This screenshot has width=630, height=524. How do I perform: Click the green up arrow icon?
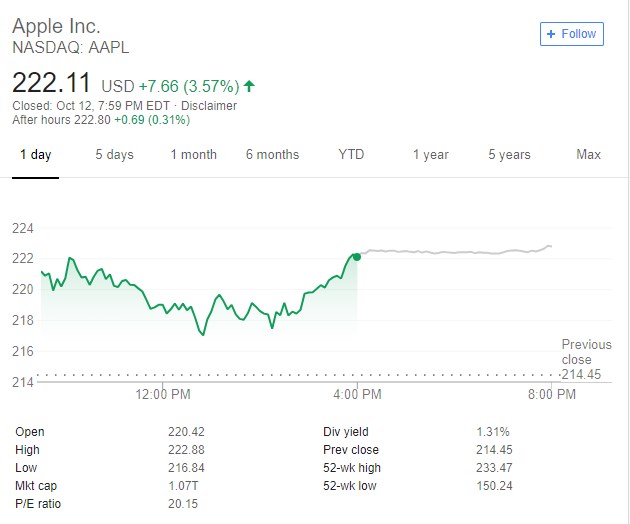[249, 85]
